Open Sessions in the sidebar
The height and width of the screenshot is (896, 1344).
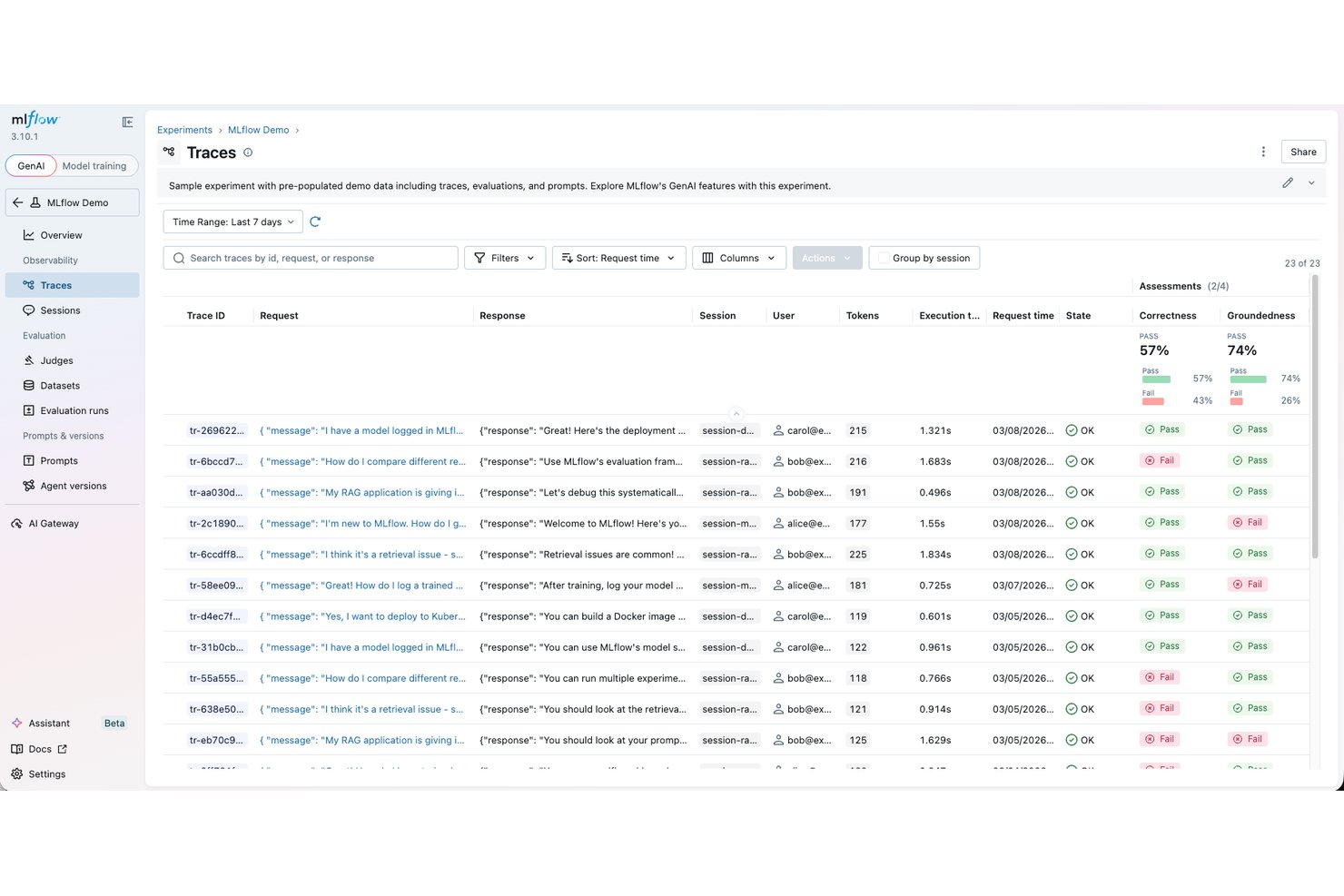click(73, 310)
